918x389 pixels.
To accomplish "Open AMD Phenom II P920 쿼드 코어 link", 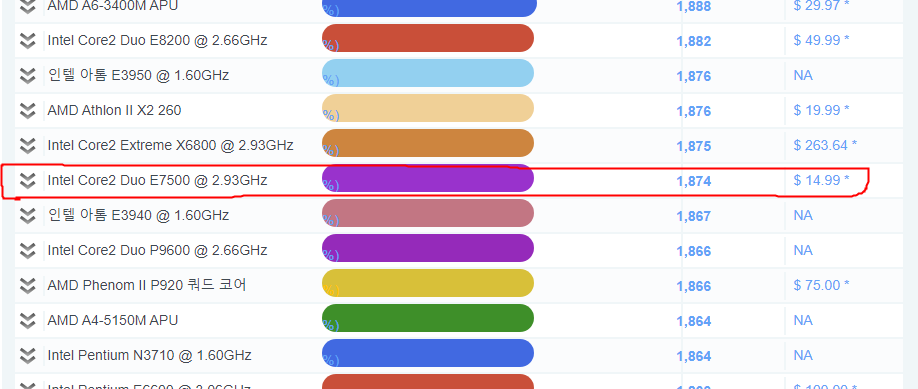I will click(147, 285).
